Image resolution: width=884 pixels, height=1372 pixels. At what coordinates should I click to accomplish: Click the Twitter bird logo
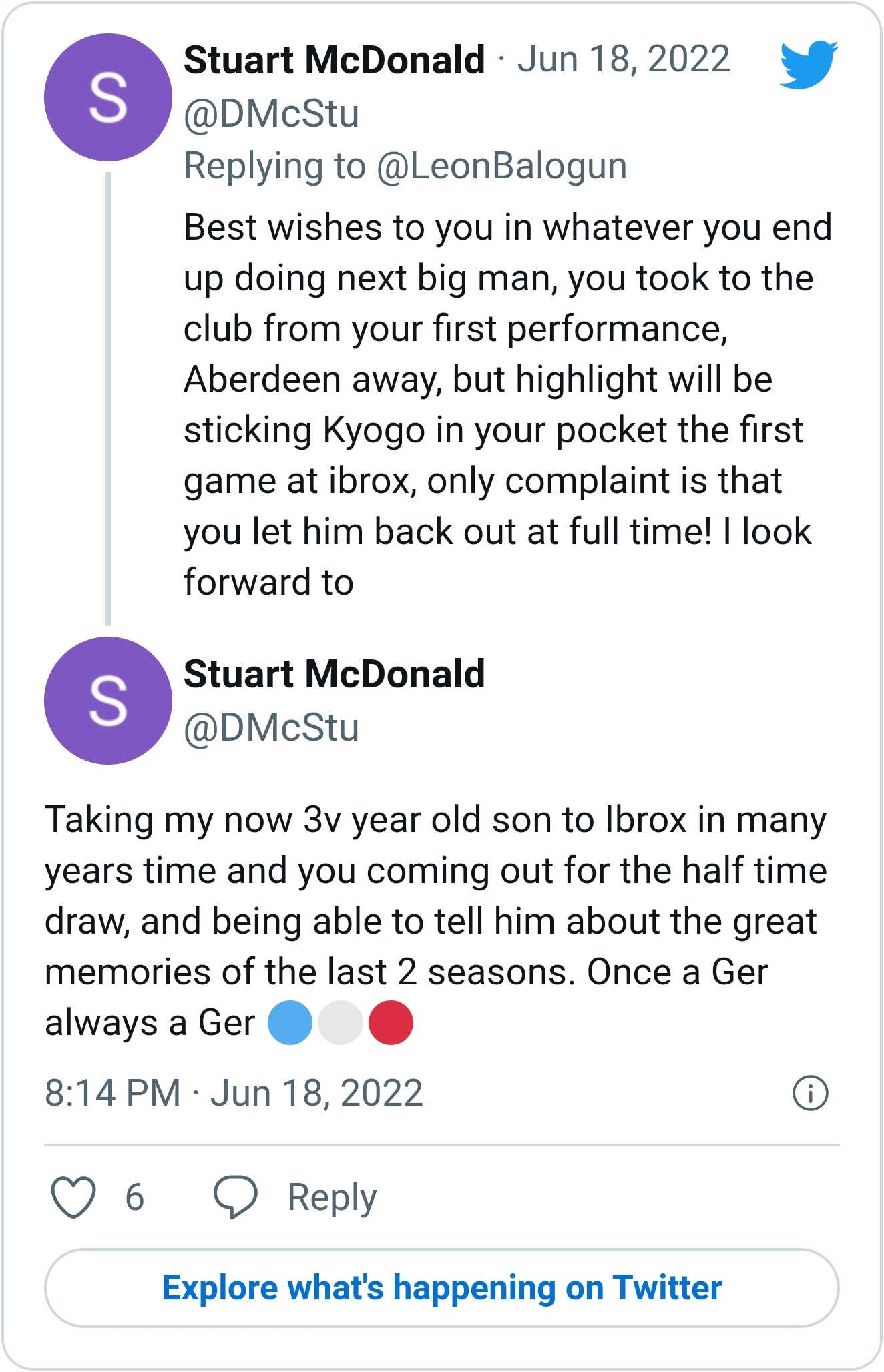click(809, 65)
